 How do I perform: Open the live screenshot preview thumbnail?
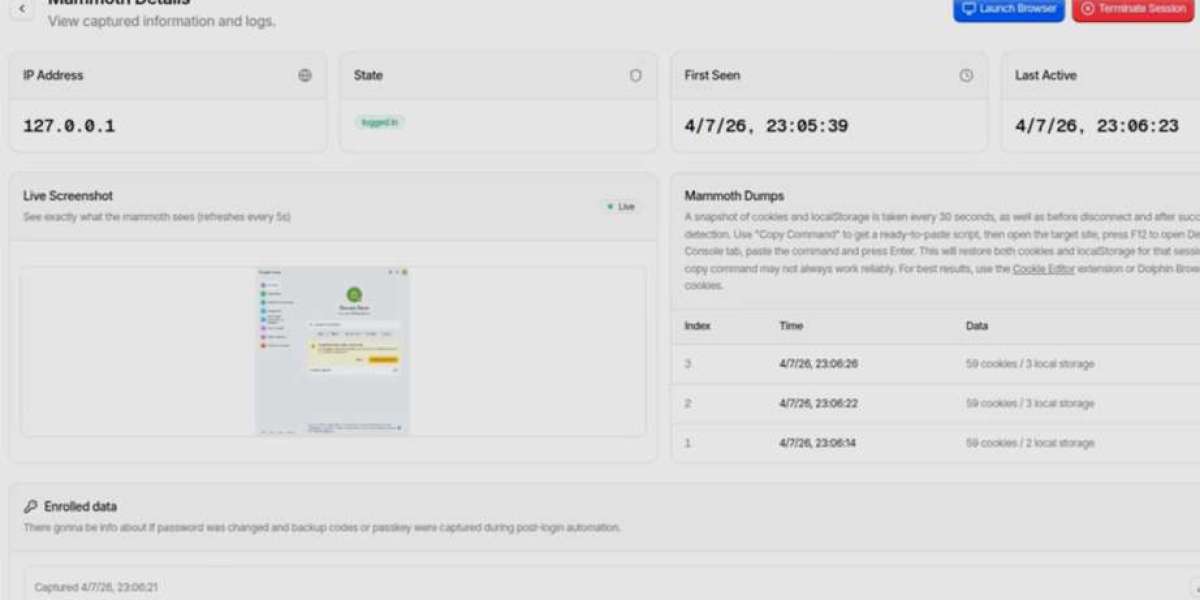click(333, 350)
